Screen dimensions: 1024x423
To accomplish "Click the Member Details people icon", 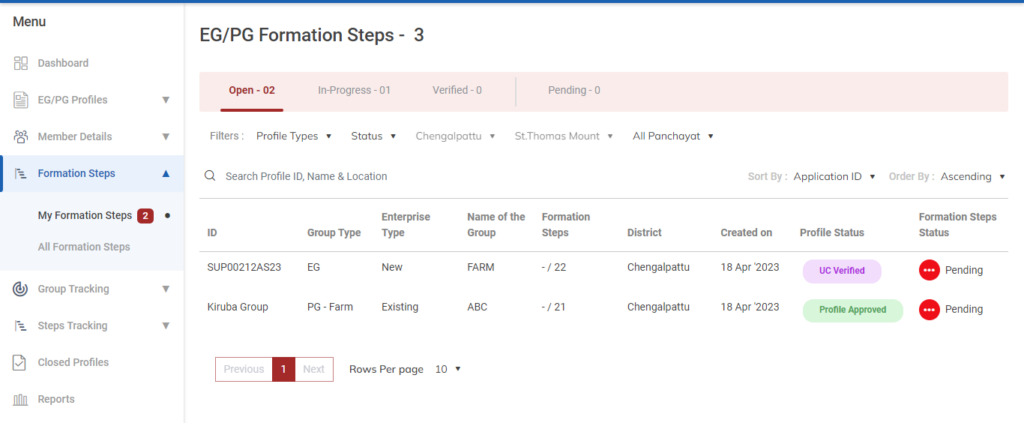I will click(x=20, y=137).
